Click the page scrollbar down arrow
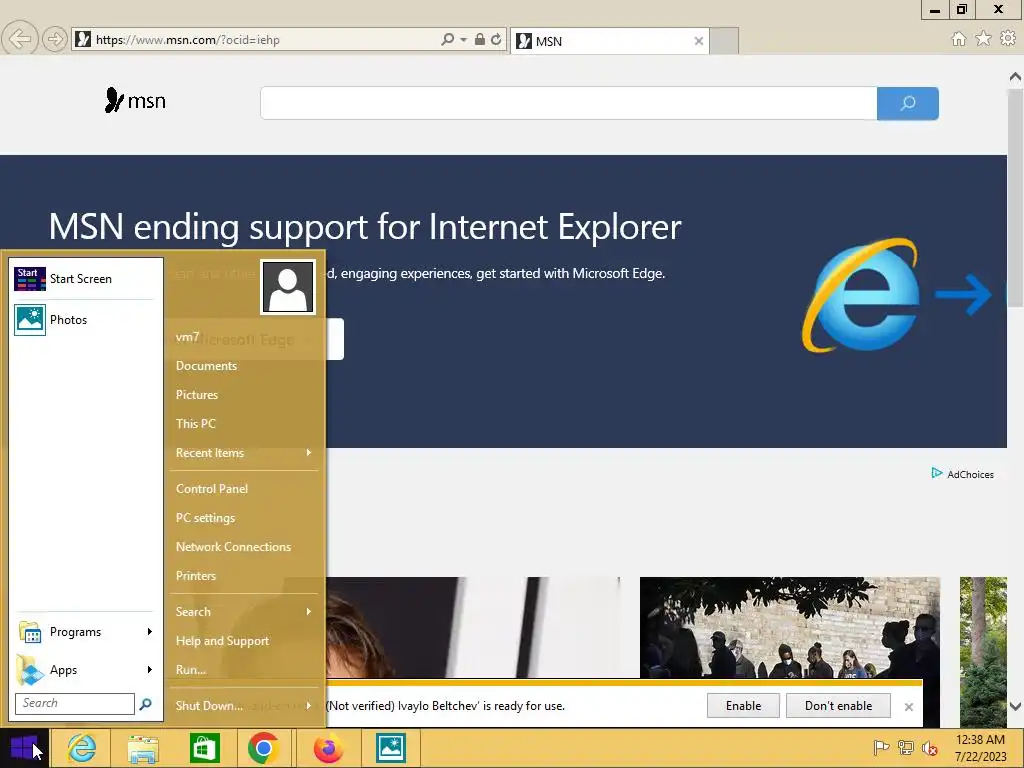Image resolution: width=1024 pixels, height=768 pixels. pos(1015,706)
